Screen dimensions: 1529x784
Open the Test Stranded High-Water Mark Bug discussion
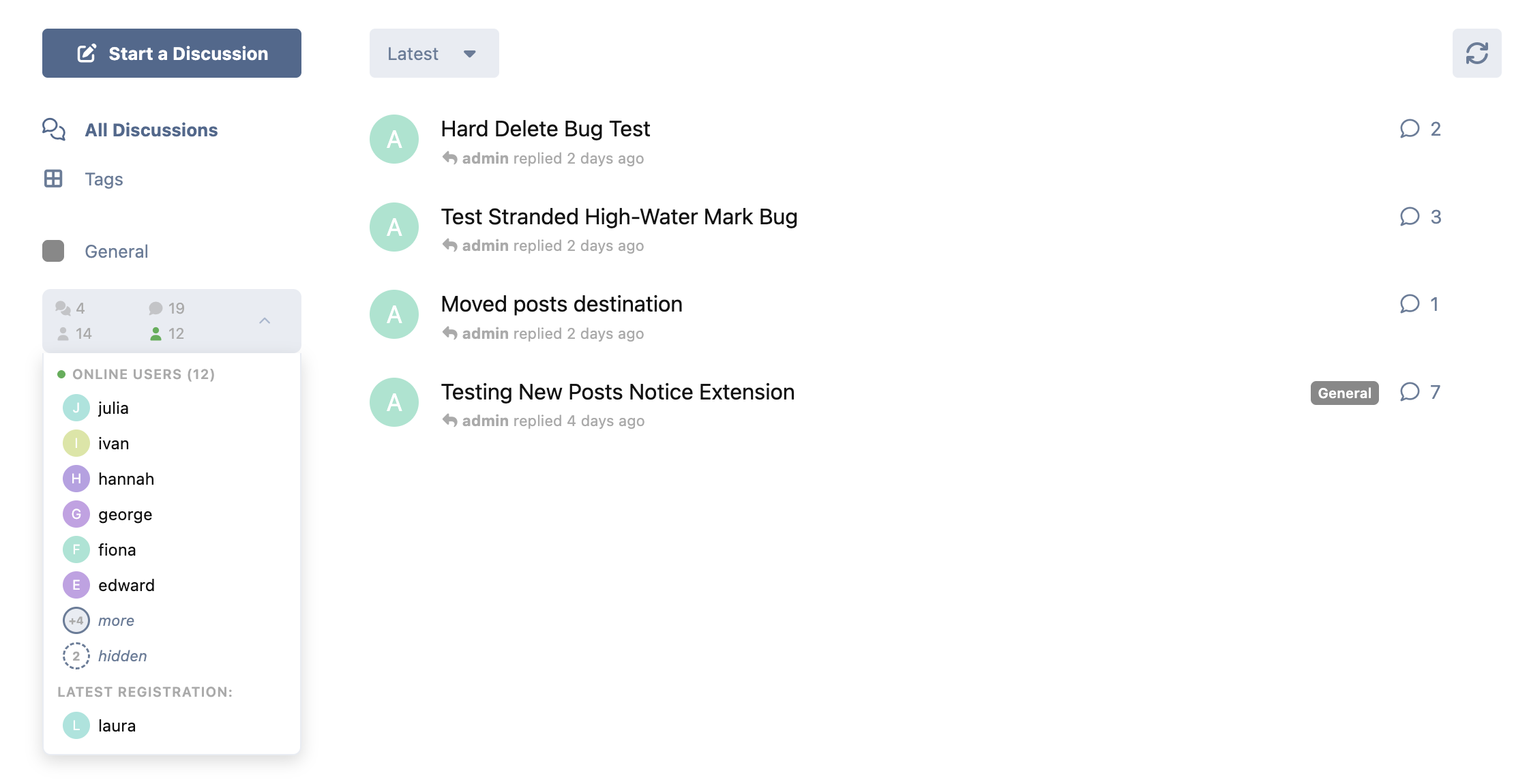pos(619,217)
